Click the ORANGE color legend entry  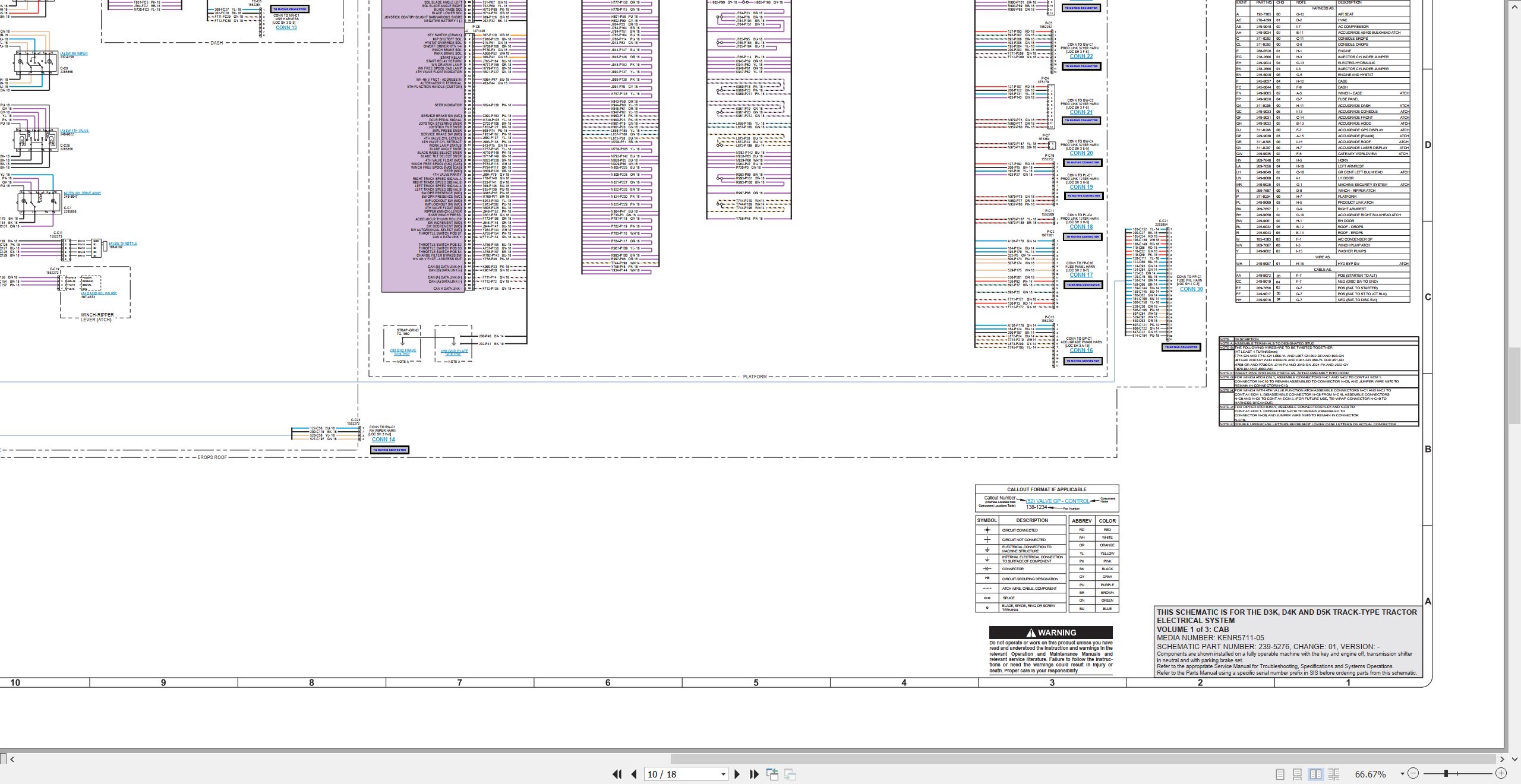(x=1107, y=545)
